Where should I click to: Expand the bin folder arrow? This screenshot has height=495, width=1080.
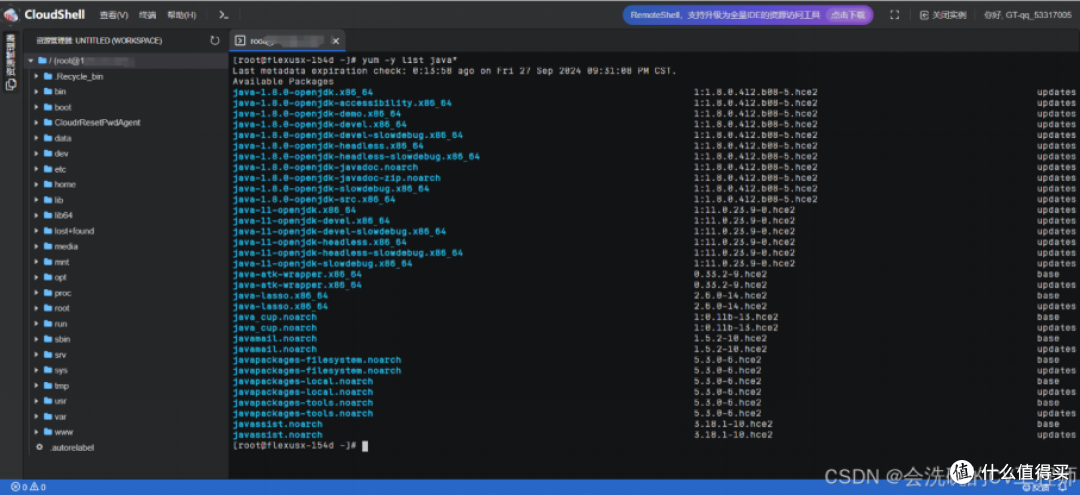tap(37, 92)
